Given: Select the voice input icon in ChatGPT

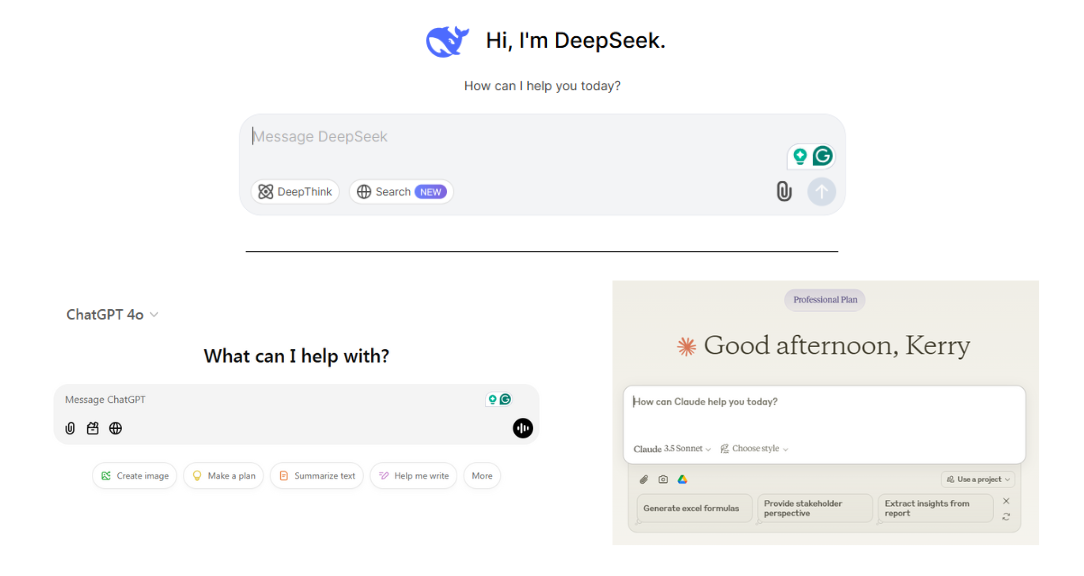Looking at the screenshot, I should point(522,428).
